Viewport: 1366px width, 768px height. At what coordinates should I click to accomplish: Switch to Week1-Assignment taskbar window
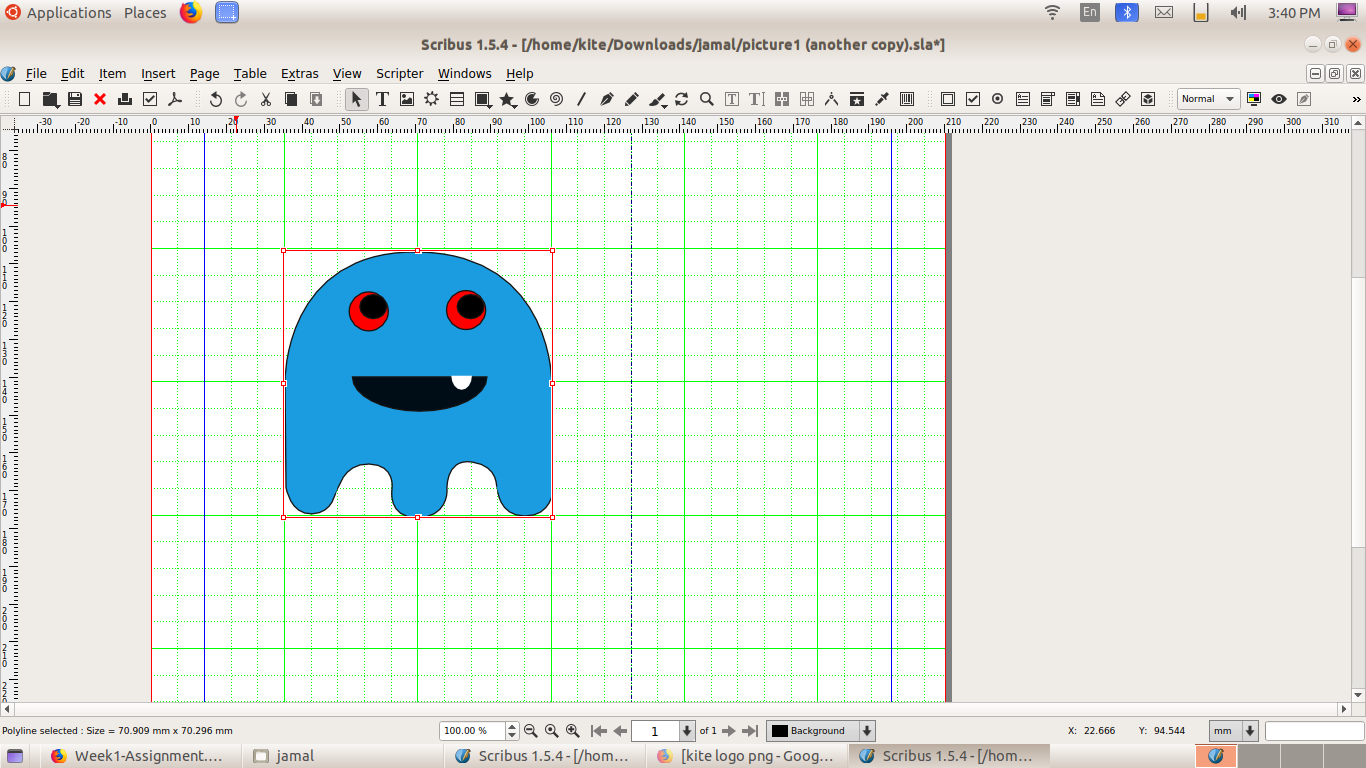click(x=134, y=756)
